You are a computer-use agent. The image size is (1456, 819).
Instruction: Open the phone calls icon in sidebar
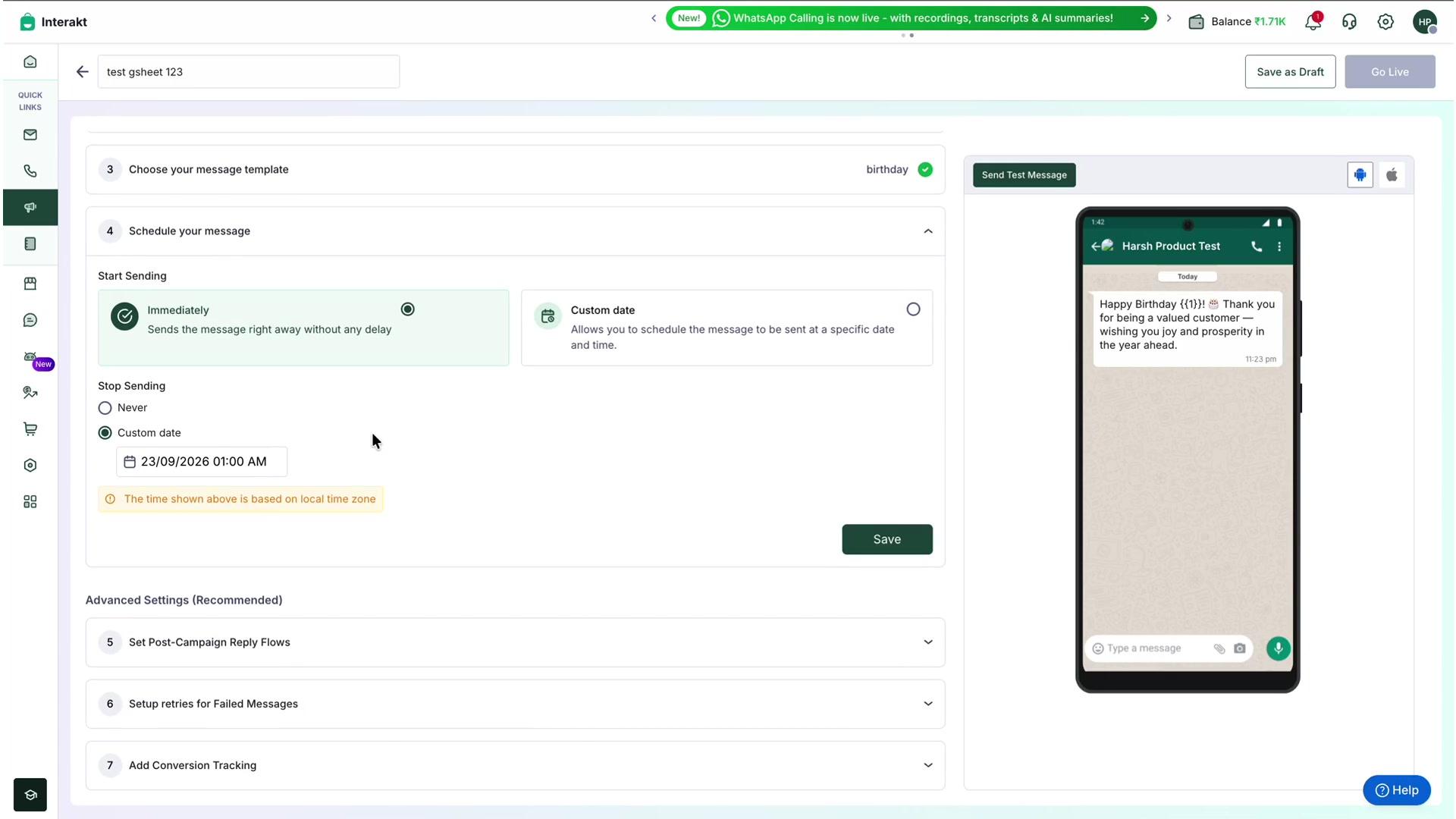click(30, 171)
